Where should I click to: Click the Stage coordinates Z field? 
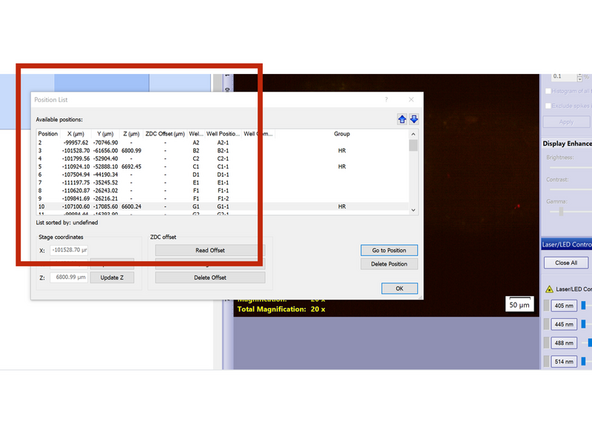coord(69,277)
